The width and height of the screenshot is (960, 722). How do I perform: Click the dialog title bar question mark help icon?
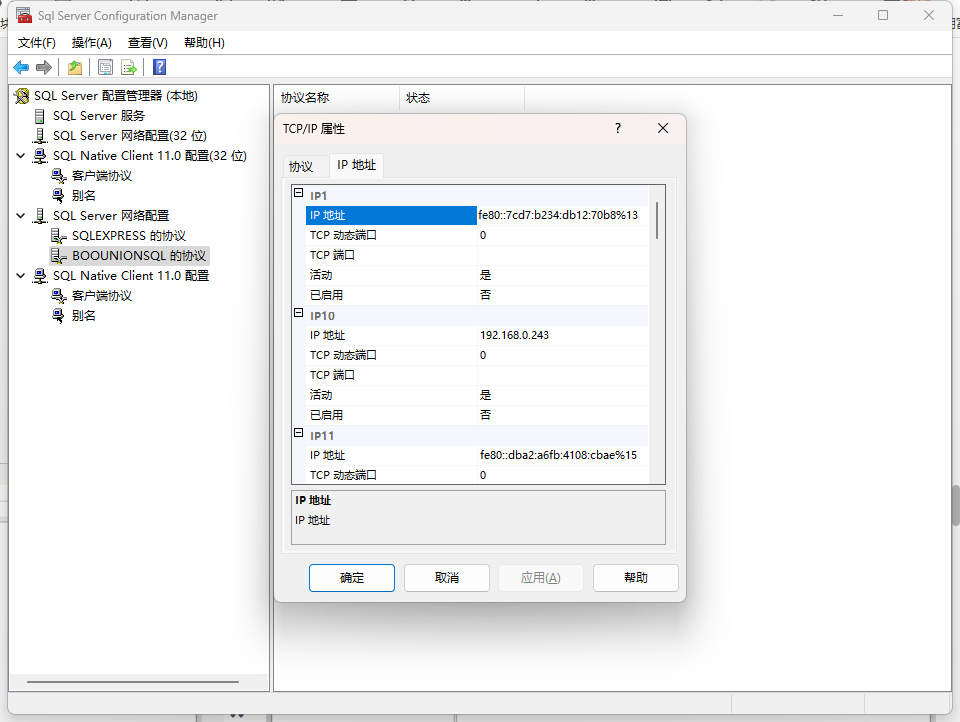pos(618,128)
